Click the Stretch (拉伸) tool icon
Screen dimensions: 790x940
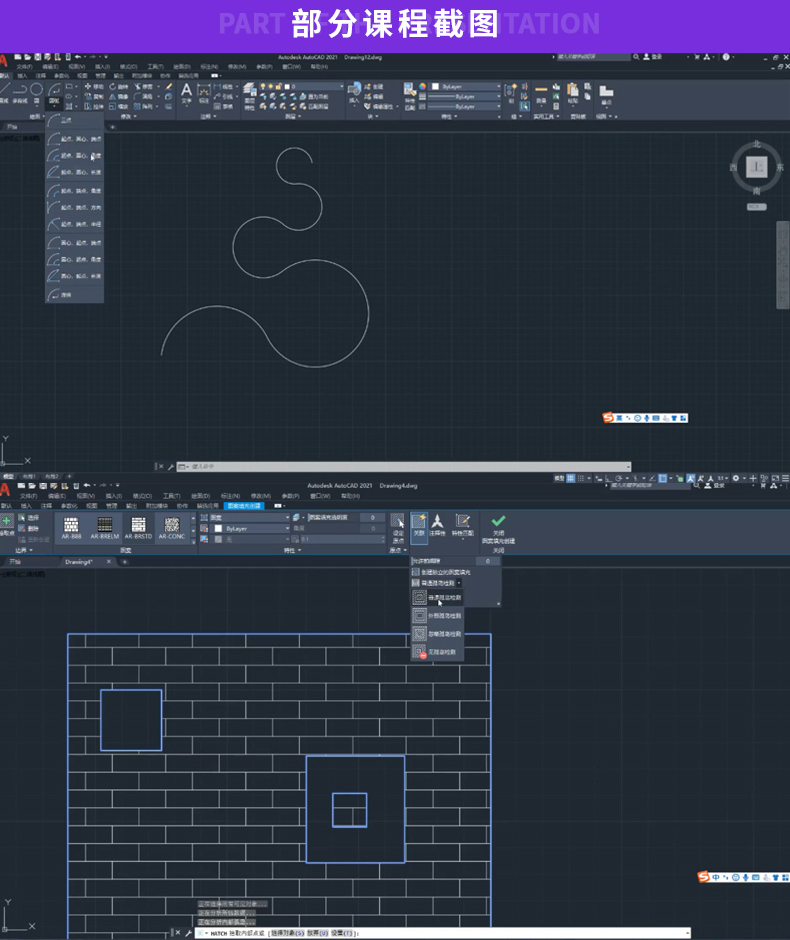88,106
